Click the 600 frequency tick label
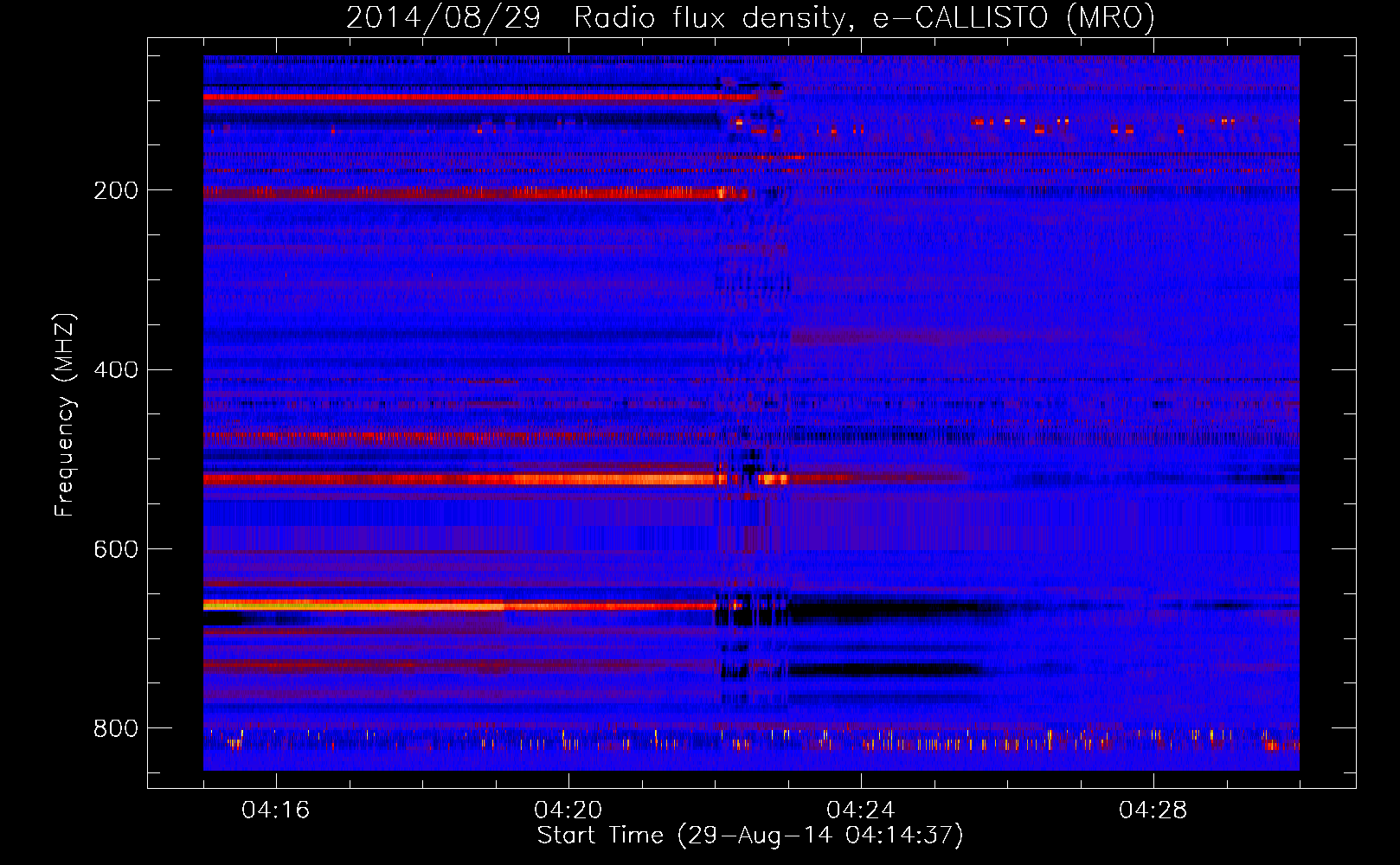 point(116,550)
